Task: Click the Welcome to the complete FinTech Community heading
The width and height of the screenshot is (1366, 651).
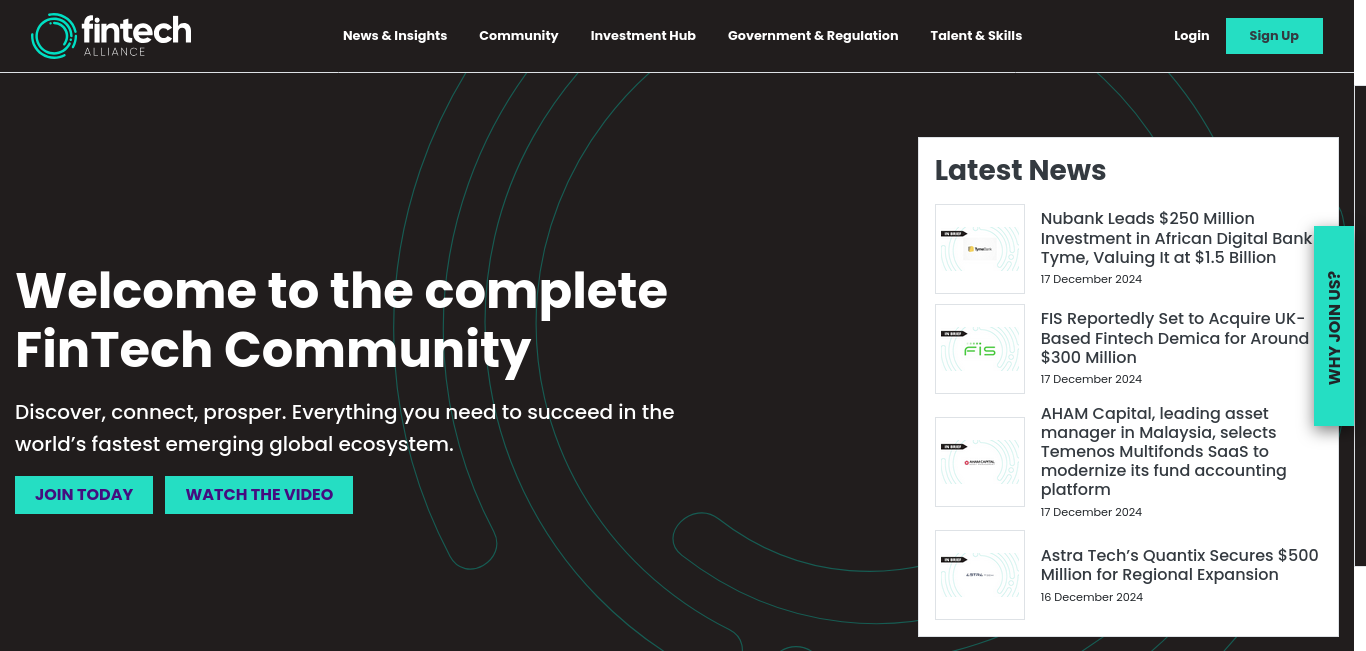Action: (x=341, y=320)
